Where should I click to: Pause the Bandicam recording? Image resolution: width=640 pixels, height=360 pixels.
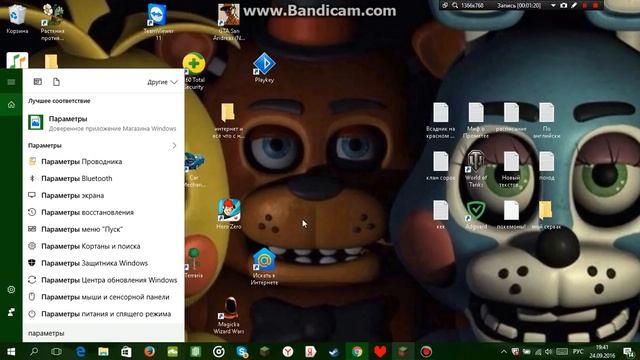585,6
